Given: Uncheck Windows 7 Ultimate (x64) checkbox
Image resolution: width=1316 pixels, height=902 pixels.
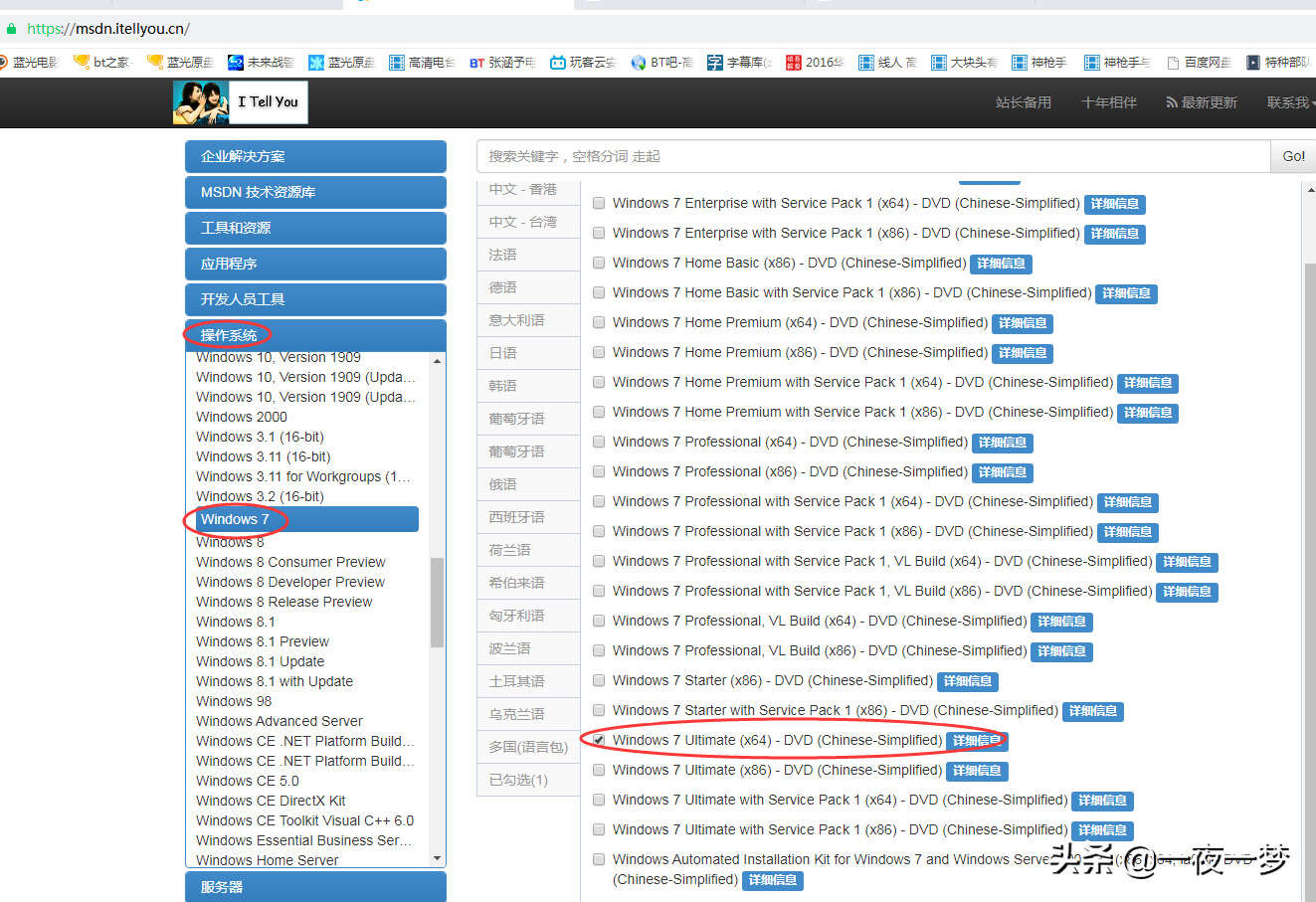Looking at the screenshot, I should click(599, 740).
